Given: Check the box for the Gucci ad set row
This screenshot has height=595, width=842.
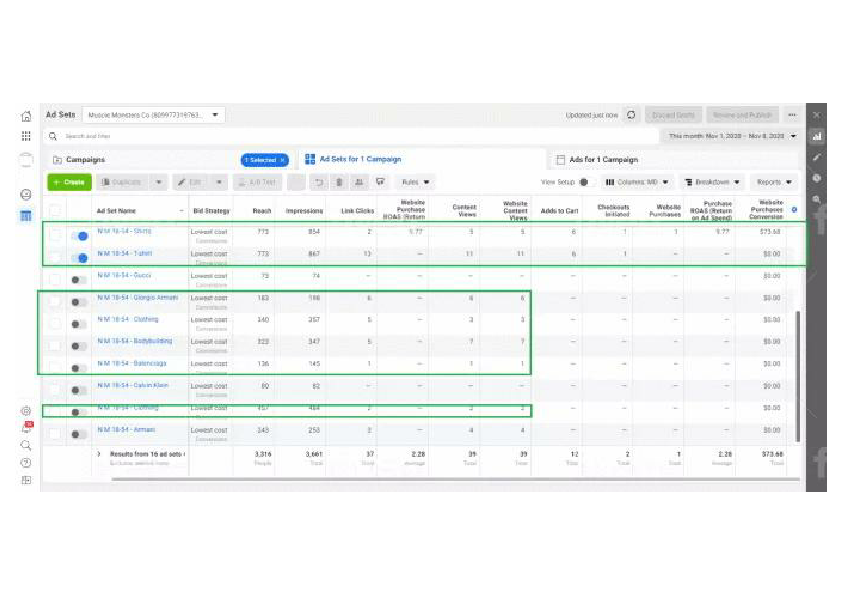Looking at the screenshot, I should point(55,279).
